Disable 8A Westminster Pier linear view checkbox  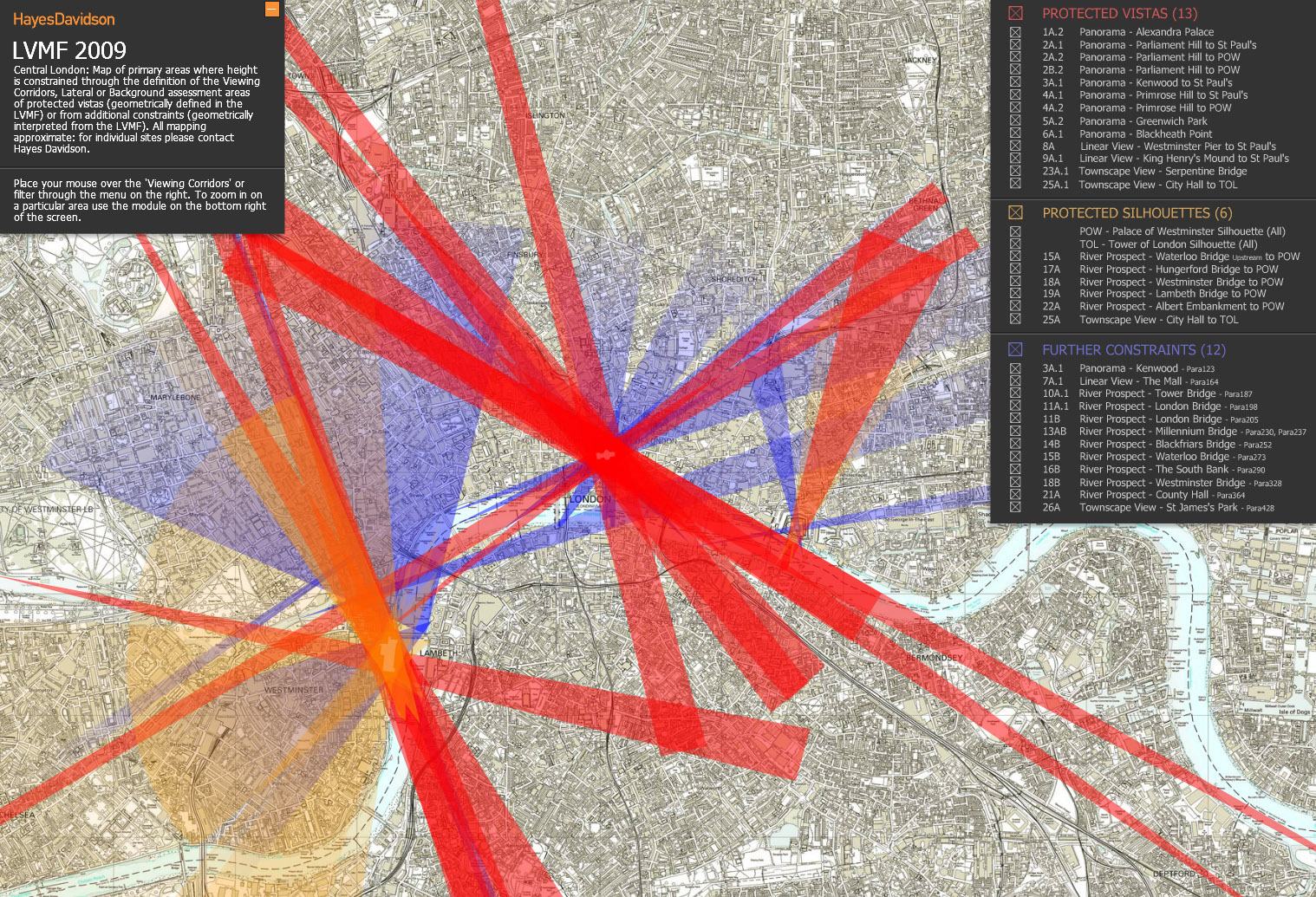1015,146
